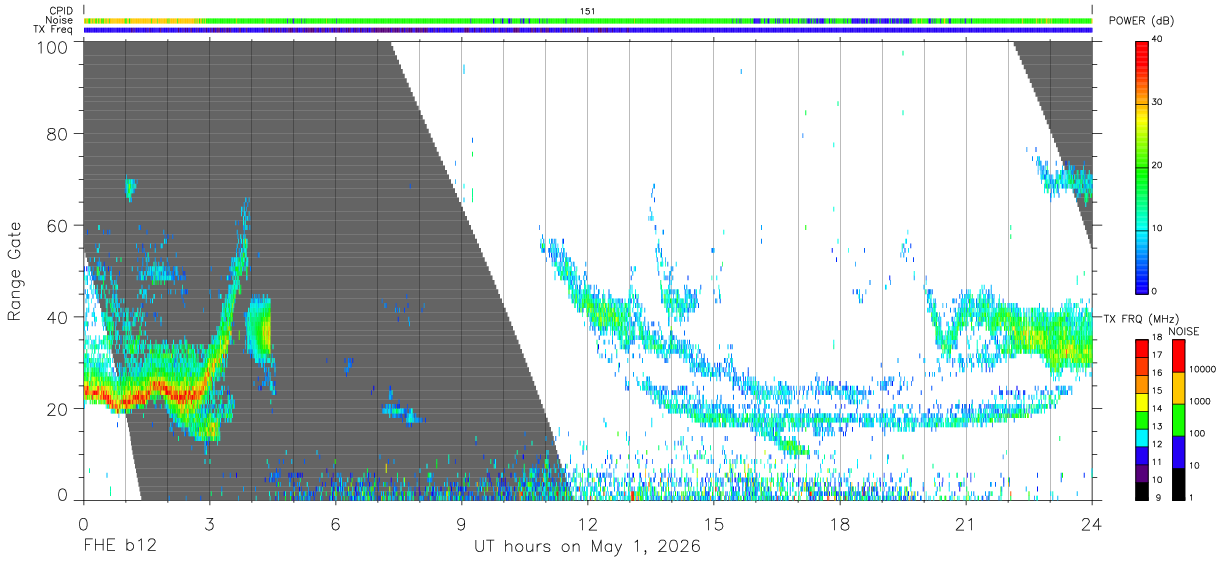Click the Noise status strip at top
Image resolution: width=1228 pixels, height=567 pixels.
coord(588,20)
